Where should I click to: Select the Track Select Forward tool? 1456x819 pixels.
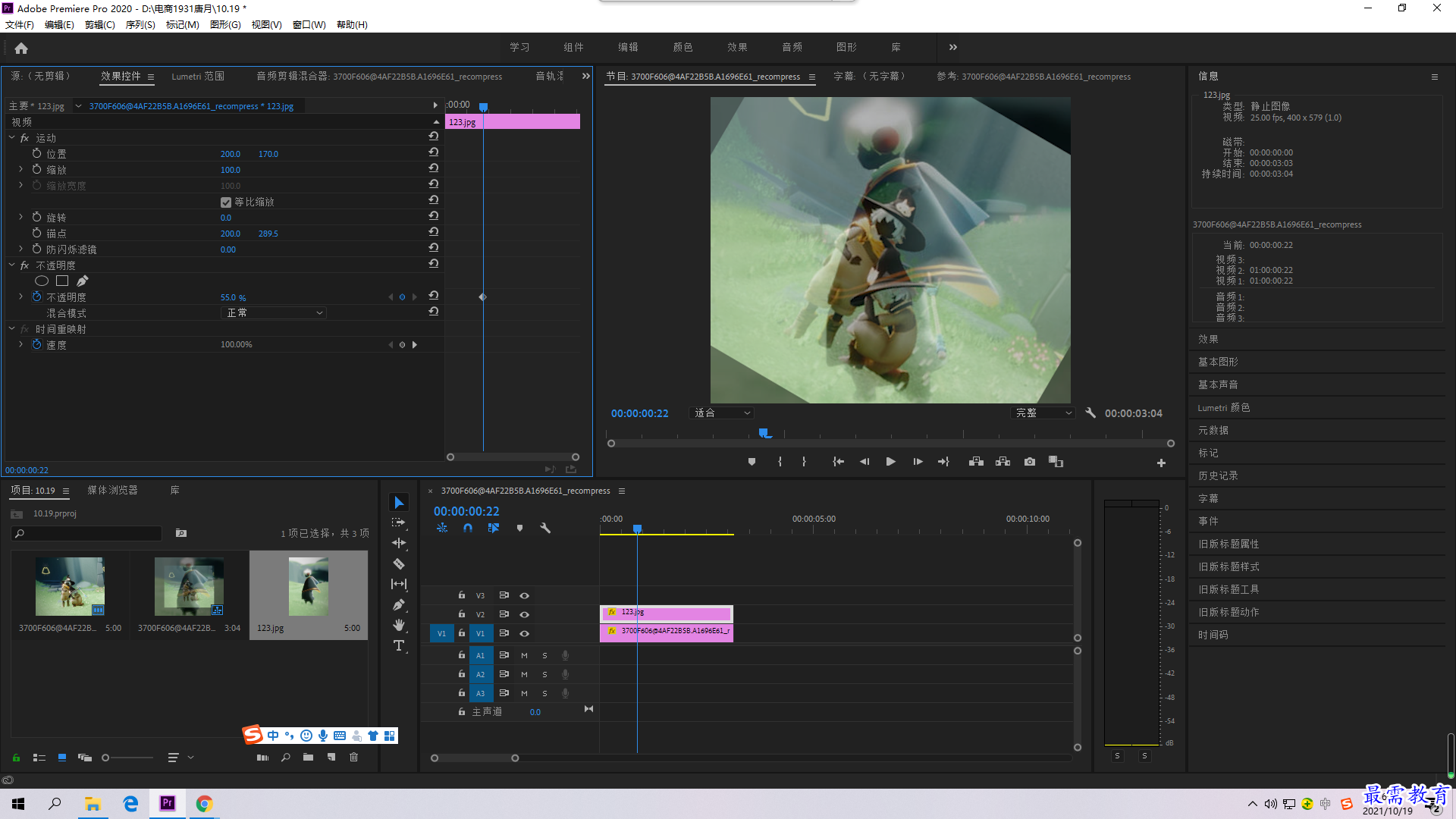(399, 523)
